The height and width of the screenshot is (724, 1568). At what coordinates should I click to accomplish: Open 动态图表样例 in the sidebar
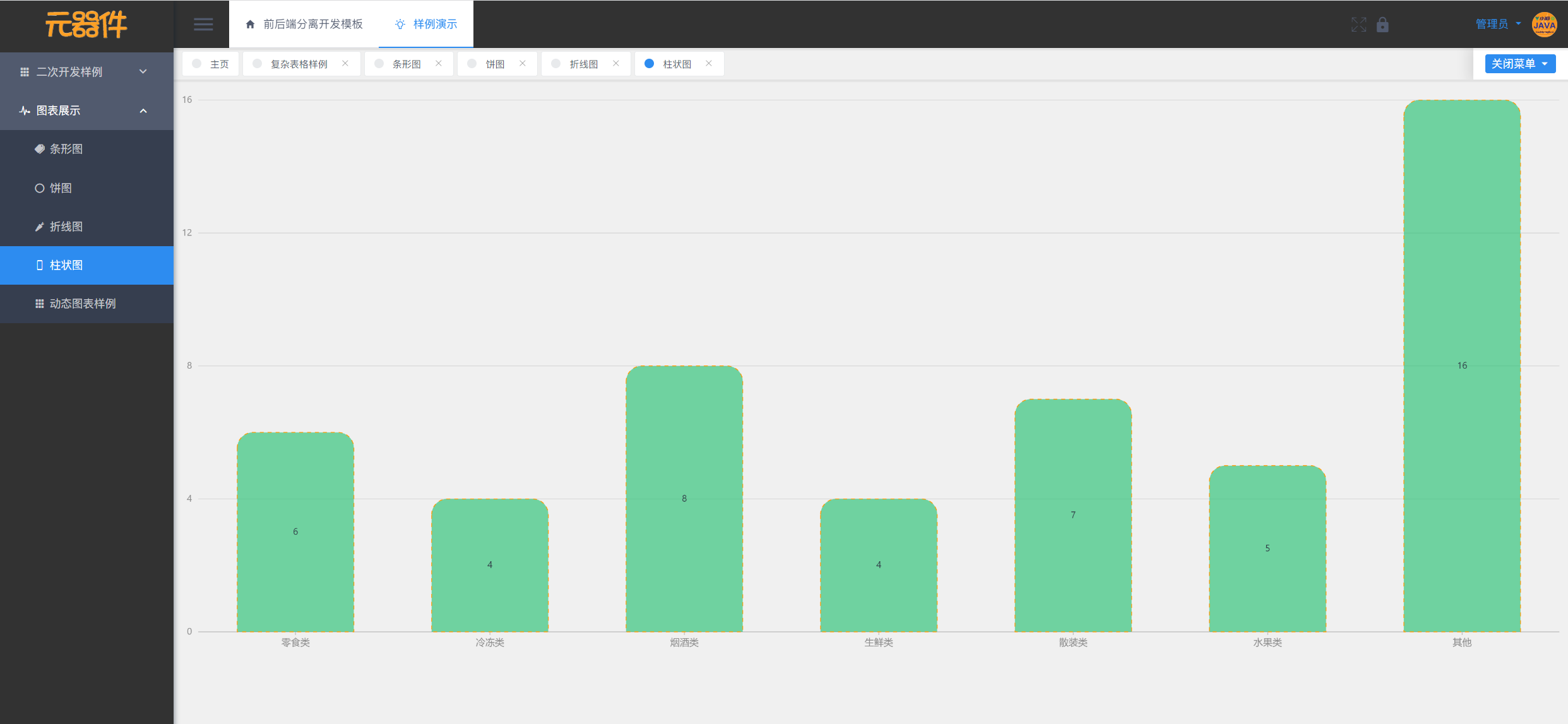82,304
